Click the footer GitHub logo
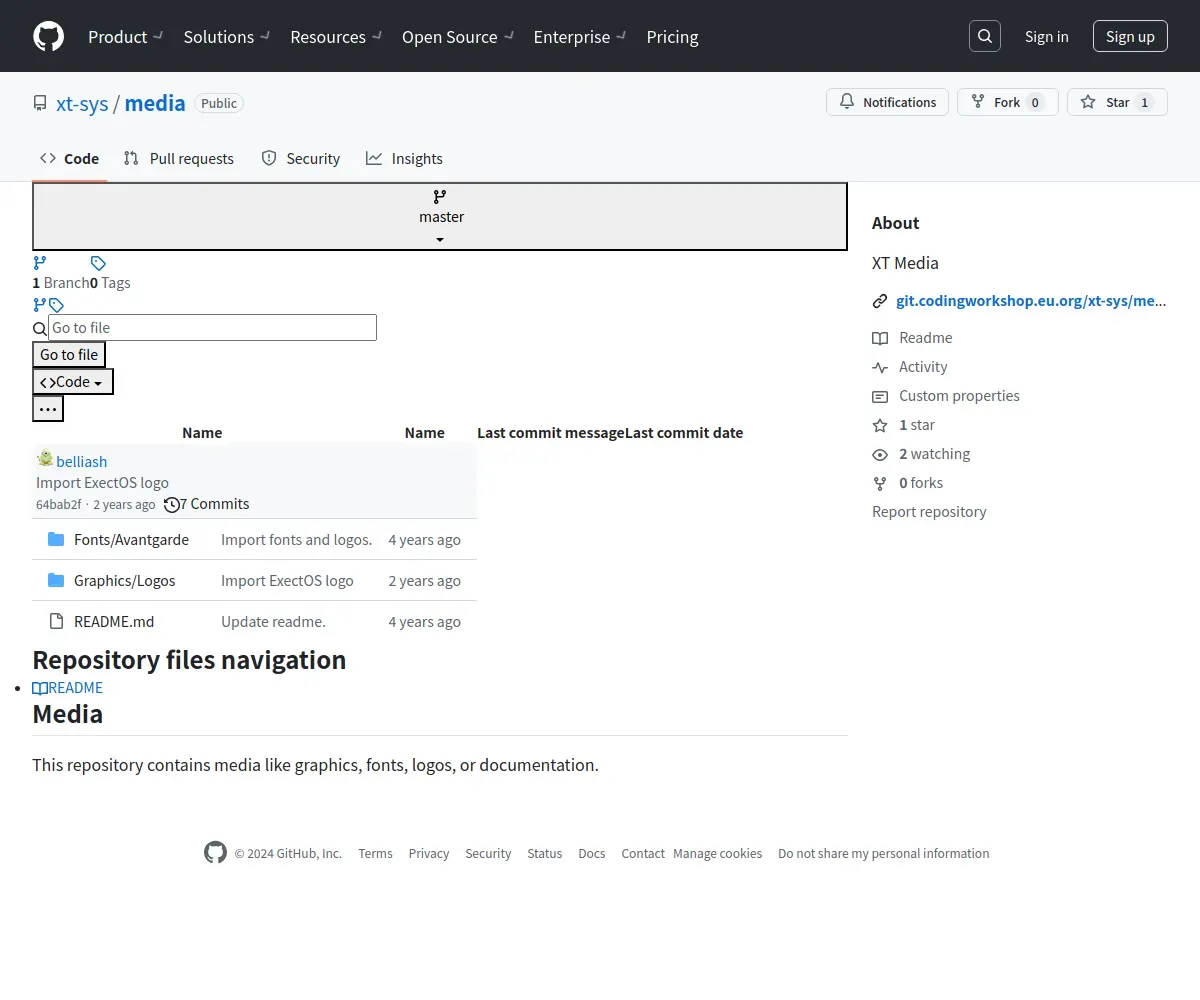The image size is (1200, 1000). 215,853
